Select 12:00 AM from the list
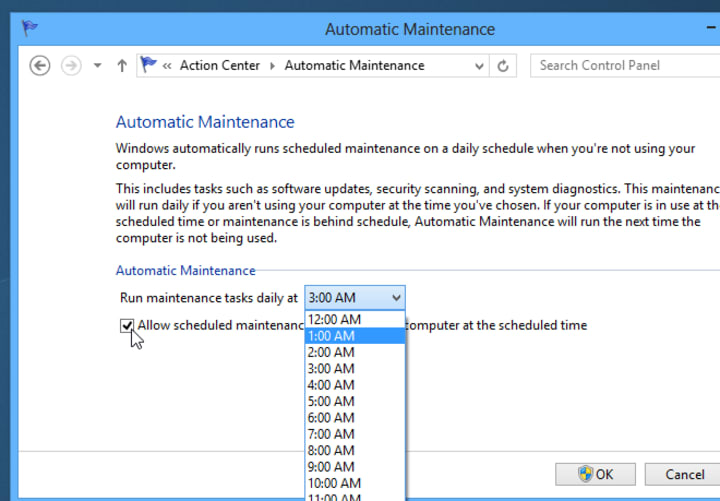Screen dimensions: 720x501 click(x=354, y=319)
